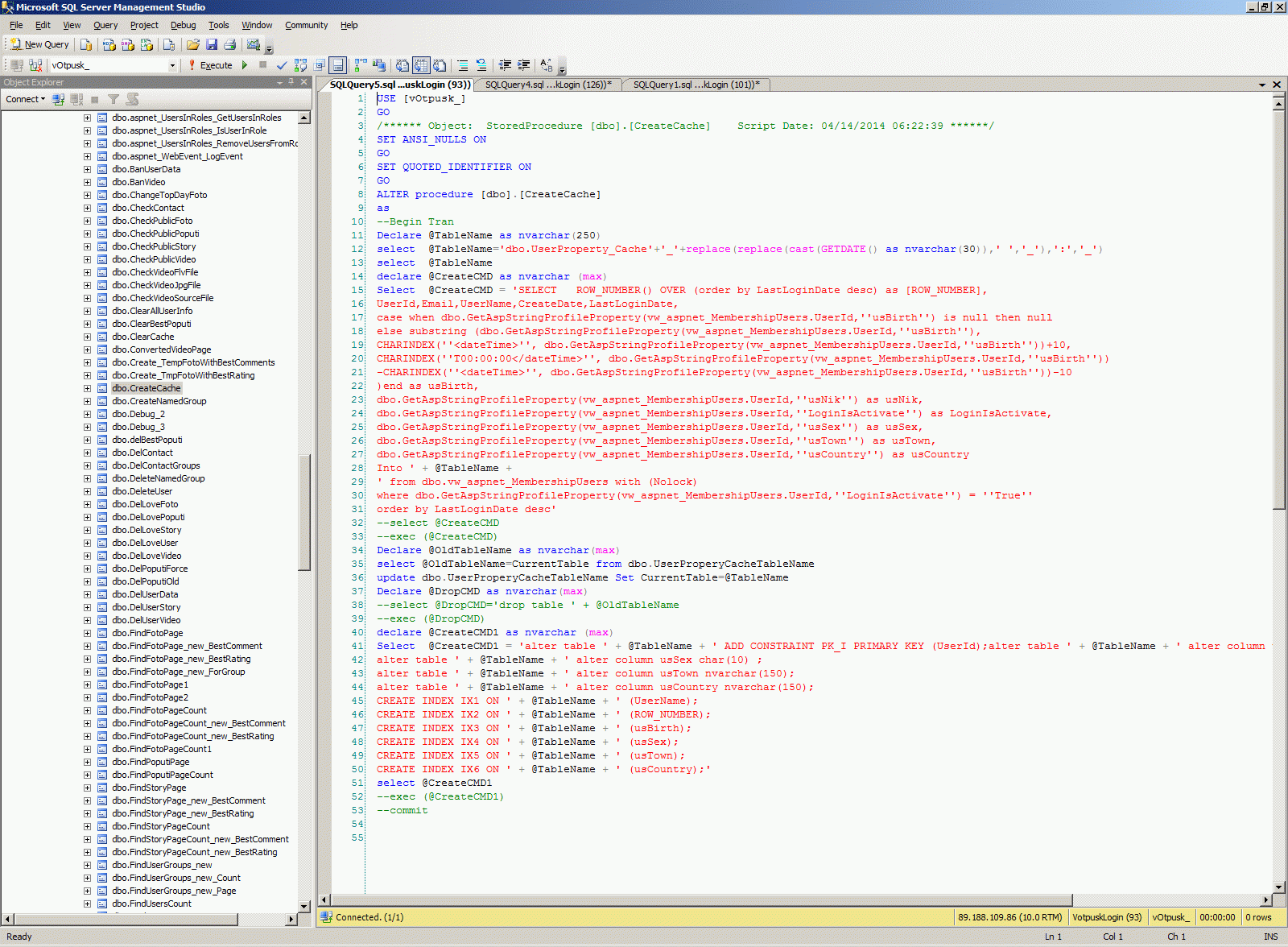This screenshot has width=1288, height=947.
Task: Switch to Results to Text mode
Action: point(402,65)
